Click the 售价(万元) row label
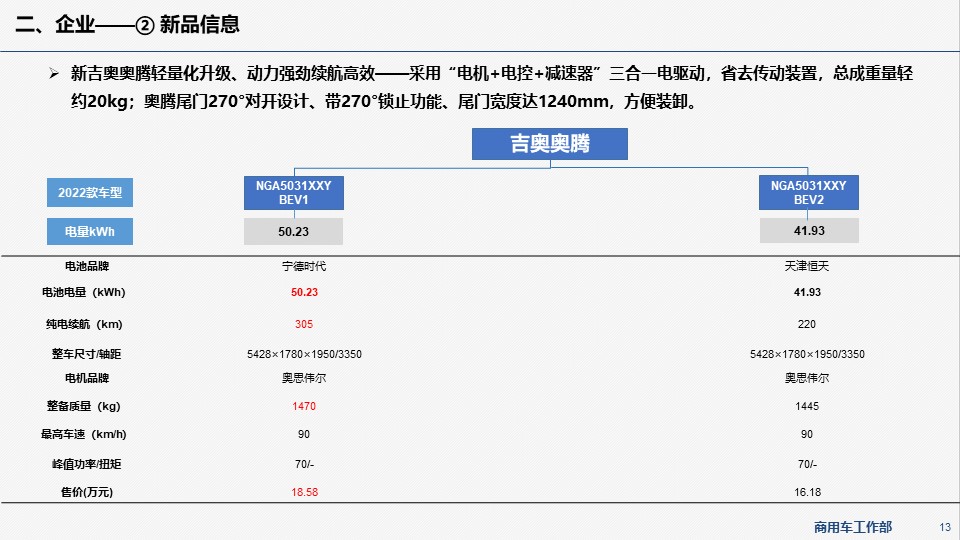960x540 pixels. pos(87,492)
